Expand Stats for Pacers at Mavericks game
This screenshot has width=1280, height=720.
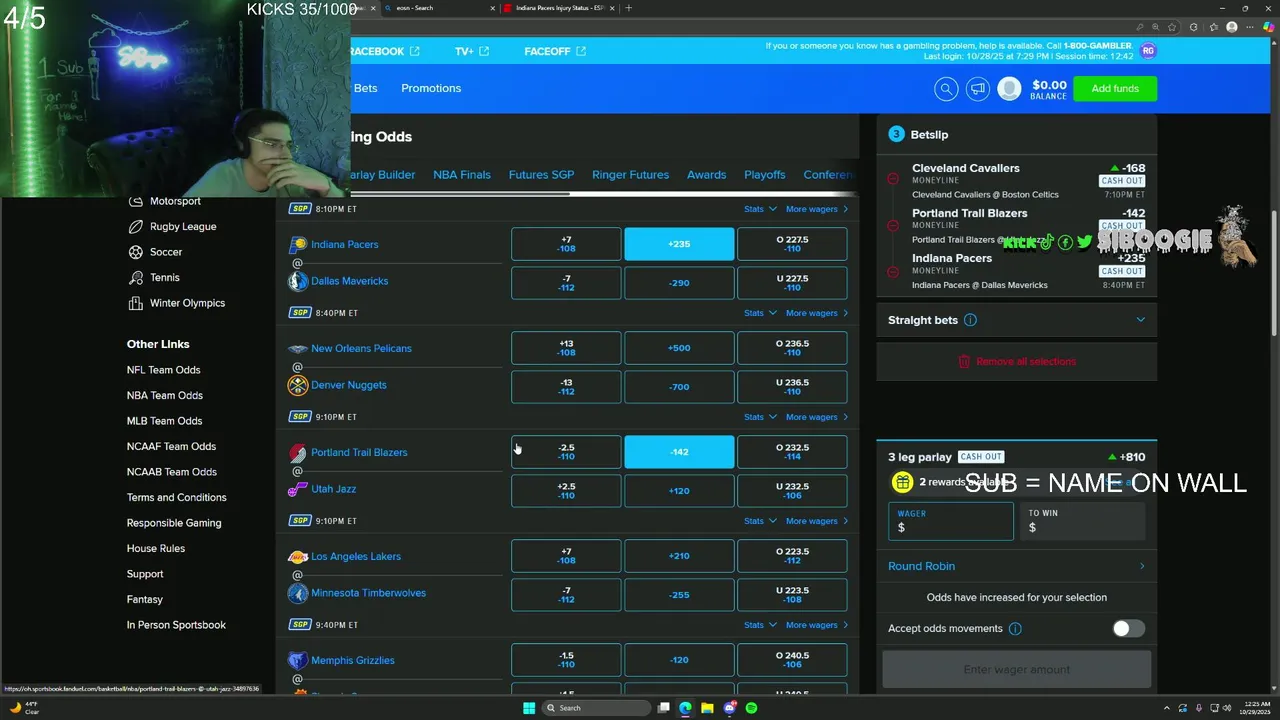point(760,313)
